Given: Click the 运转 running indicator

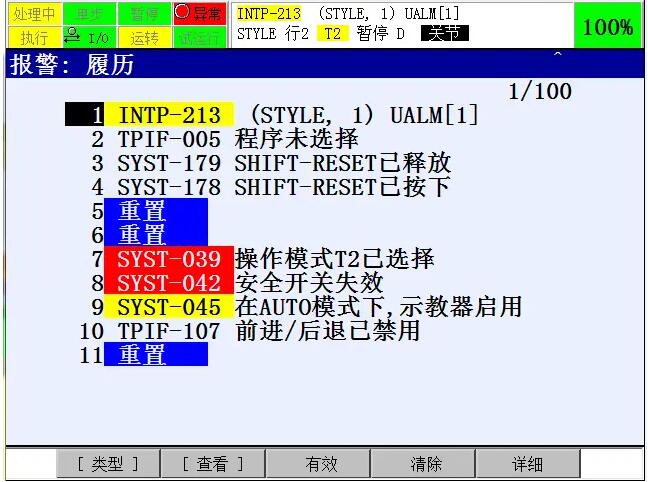Looking at the screenshot, I should point(144,38).
